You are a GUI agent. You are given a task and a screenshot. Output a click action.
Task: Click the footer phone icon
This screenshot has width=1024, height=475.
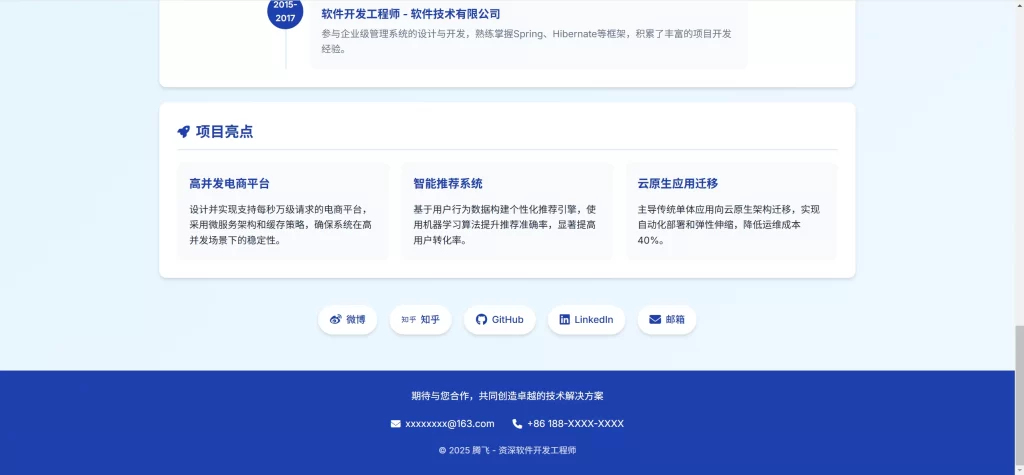click(x=517, y=423)
